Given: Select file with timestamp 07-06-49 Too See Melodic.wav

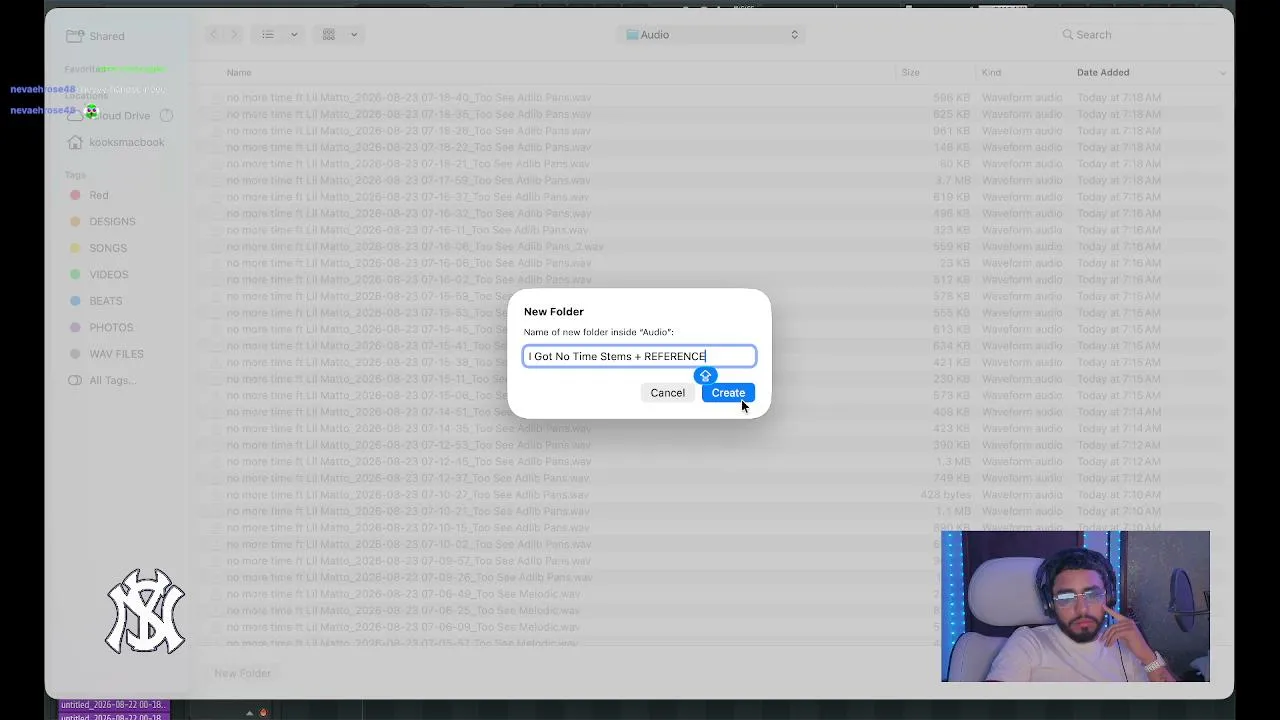Looking at the screenshot, I should click(403, 594).
